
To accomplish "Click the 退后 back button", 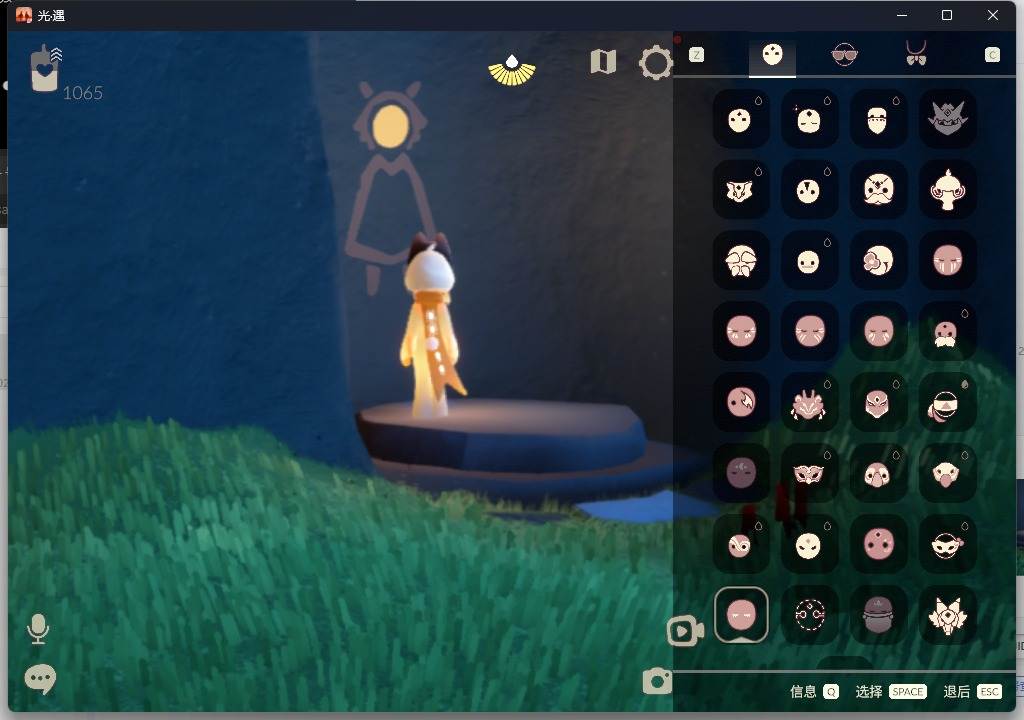I will 972,692.
